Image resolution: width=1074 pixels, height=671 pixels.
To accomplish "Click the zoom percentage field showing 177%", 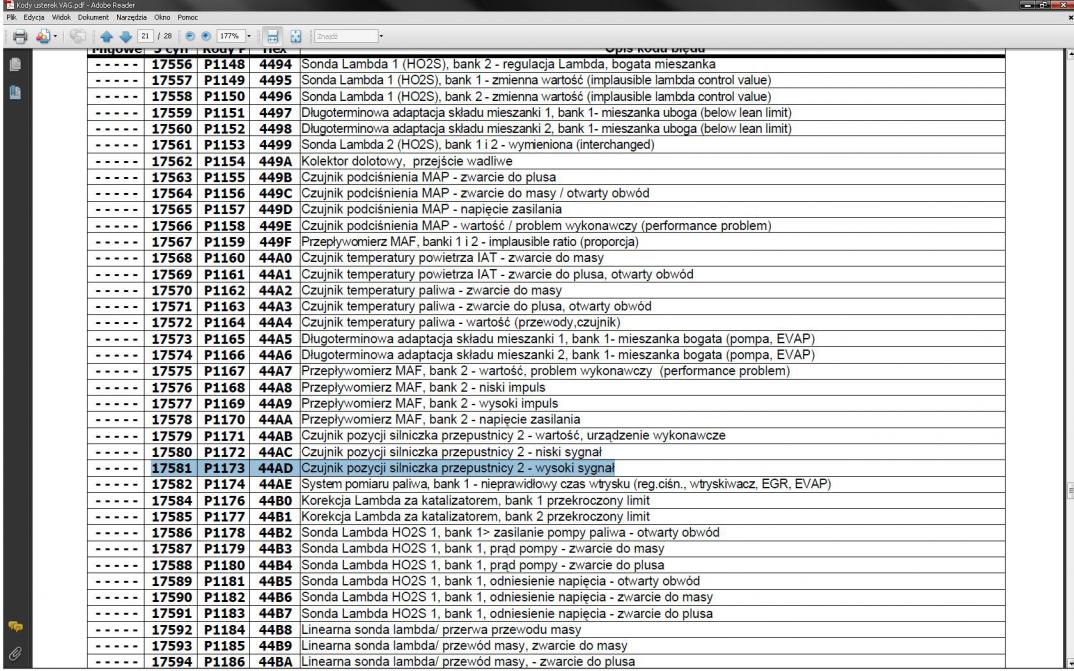I will [x=230, y=36].
